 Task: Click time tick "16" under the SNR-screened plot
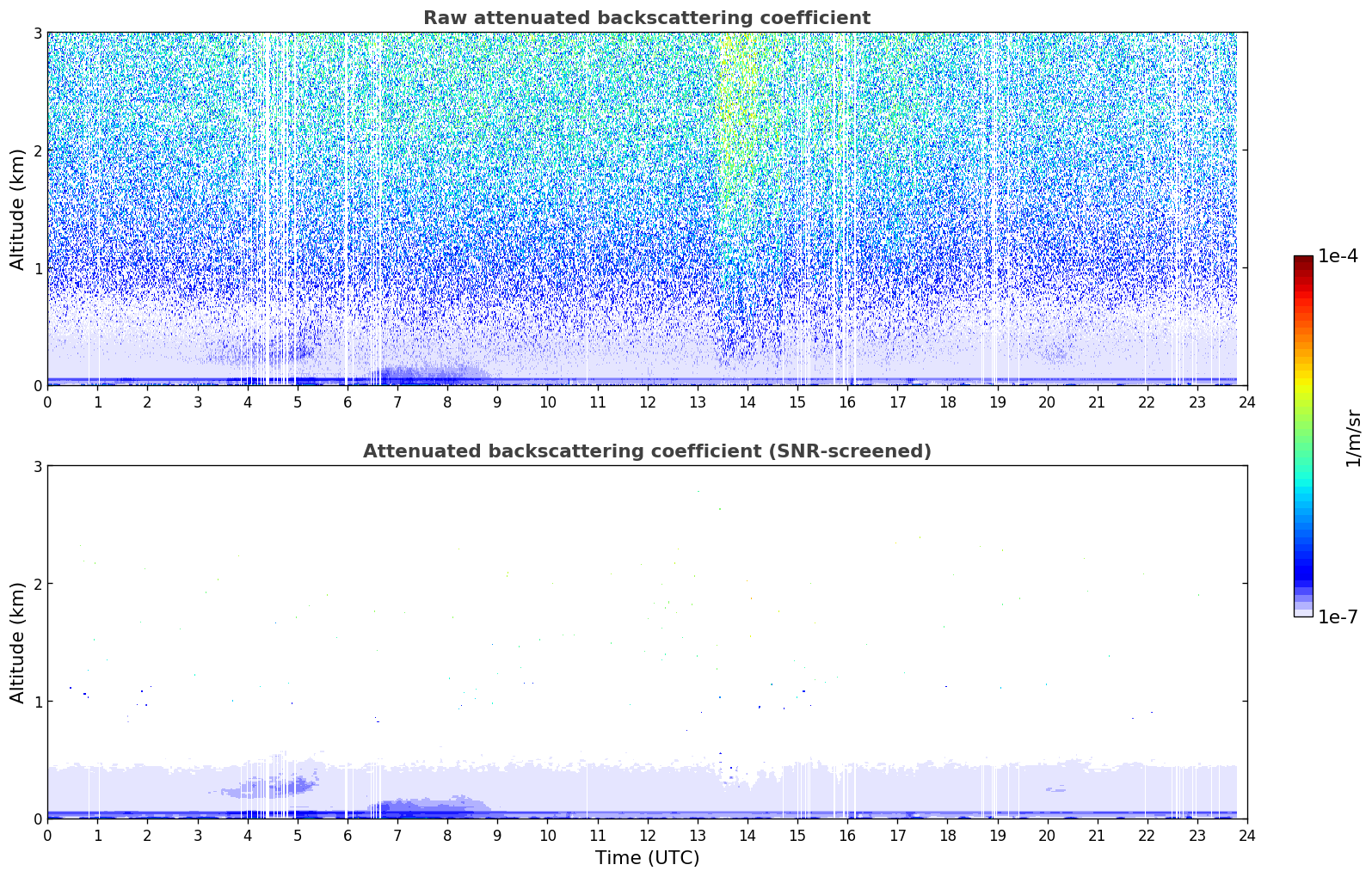click(x=847, y=835)
